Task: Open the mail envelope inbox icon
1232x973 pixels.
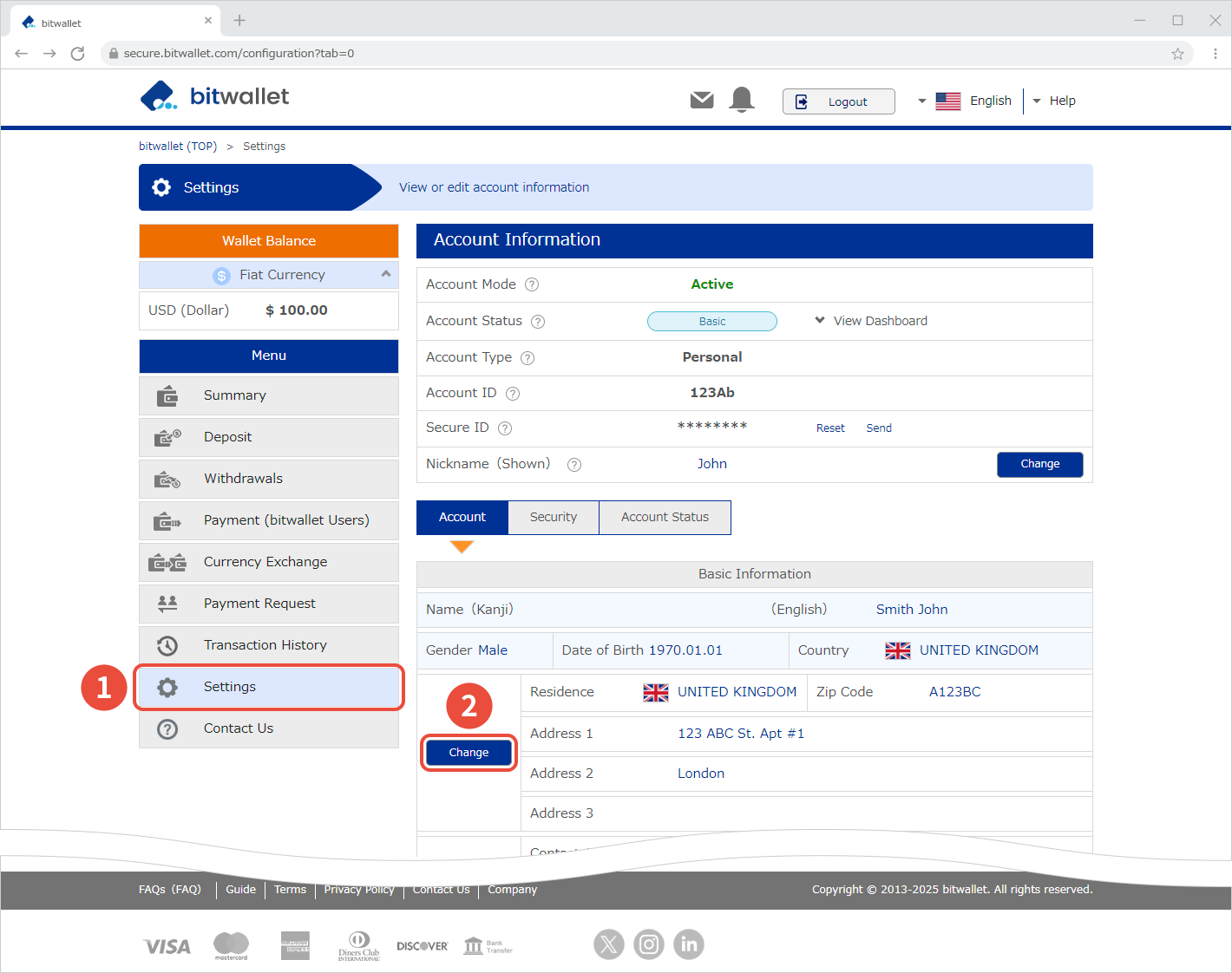Action: point(701,101)
